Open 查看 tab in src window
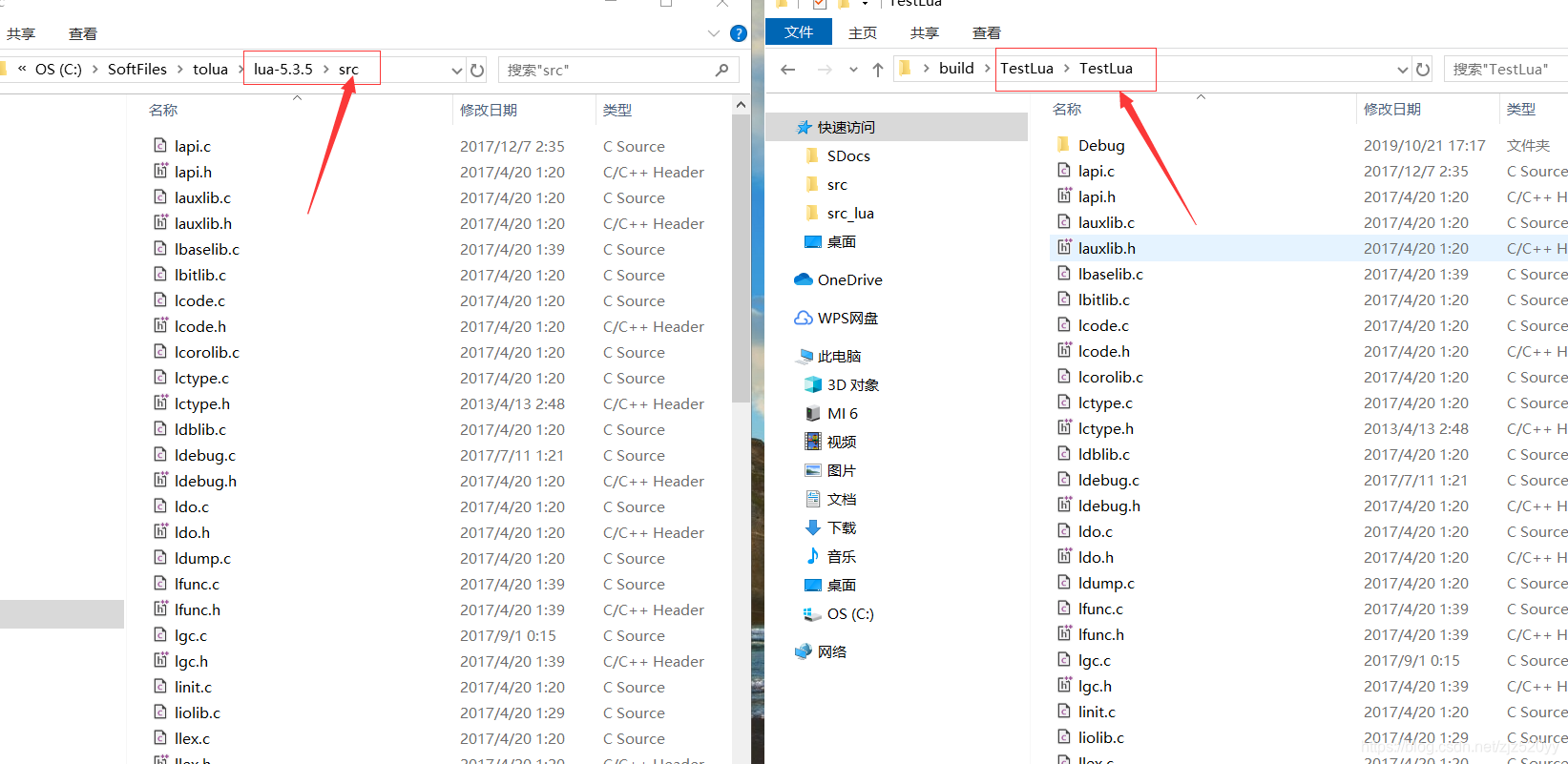1568x764 pixels. point(83,33)
